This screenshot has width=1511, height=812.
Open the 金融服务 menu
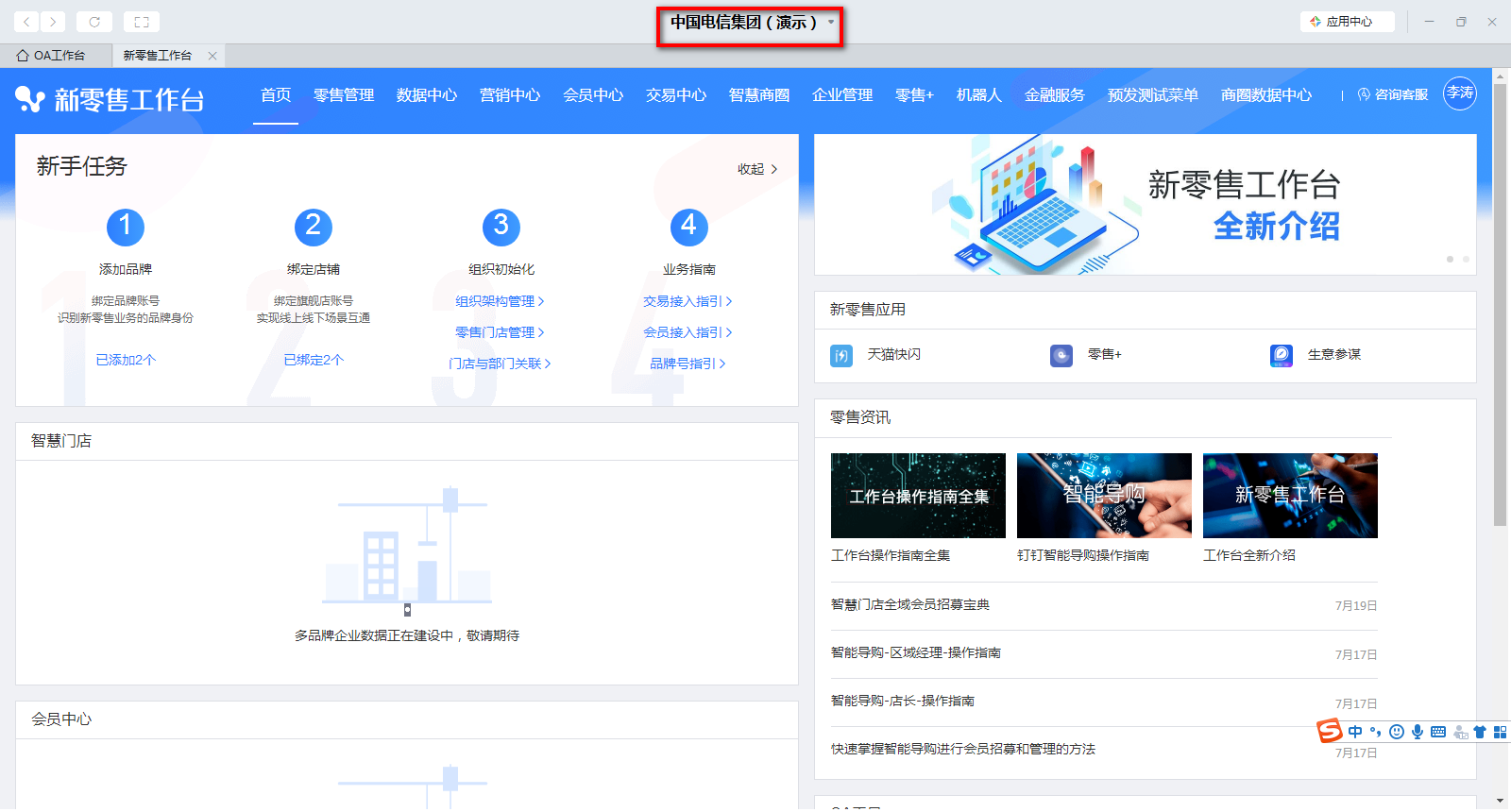1055,95
